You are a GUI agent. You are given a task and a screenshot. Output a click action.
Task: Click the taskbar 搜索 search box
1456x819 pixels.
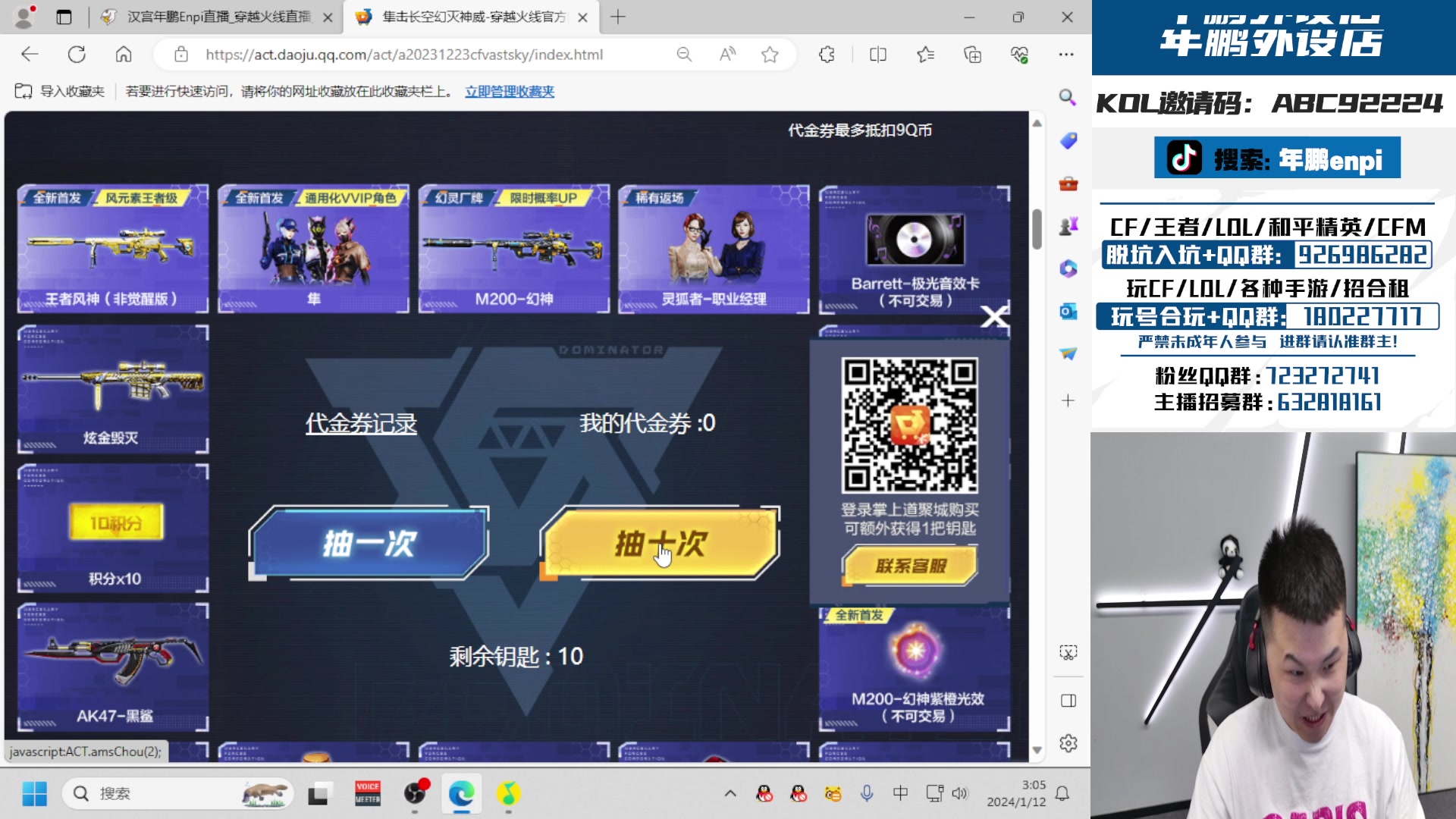[x=178, y=794]
